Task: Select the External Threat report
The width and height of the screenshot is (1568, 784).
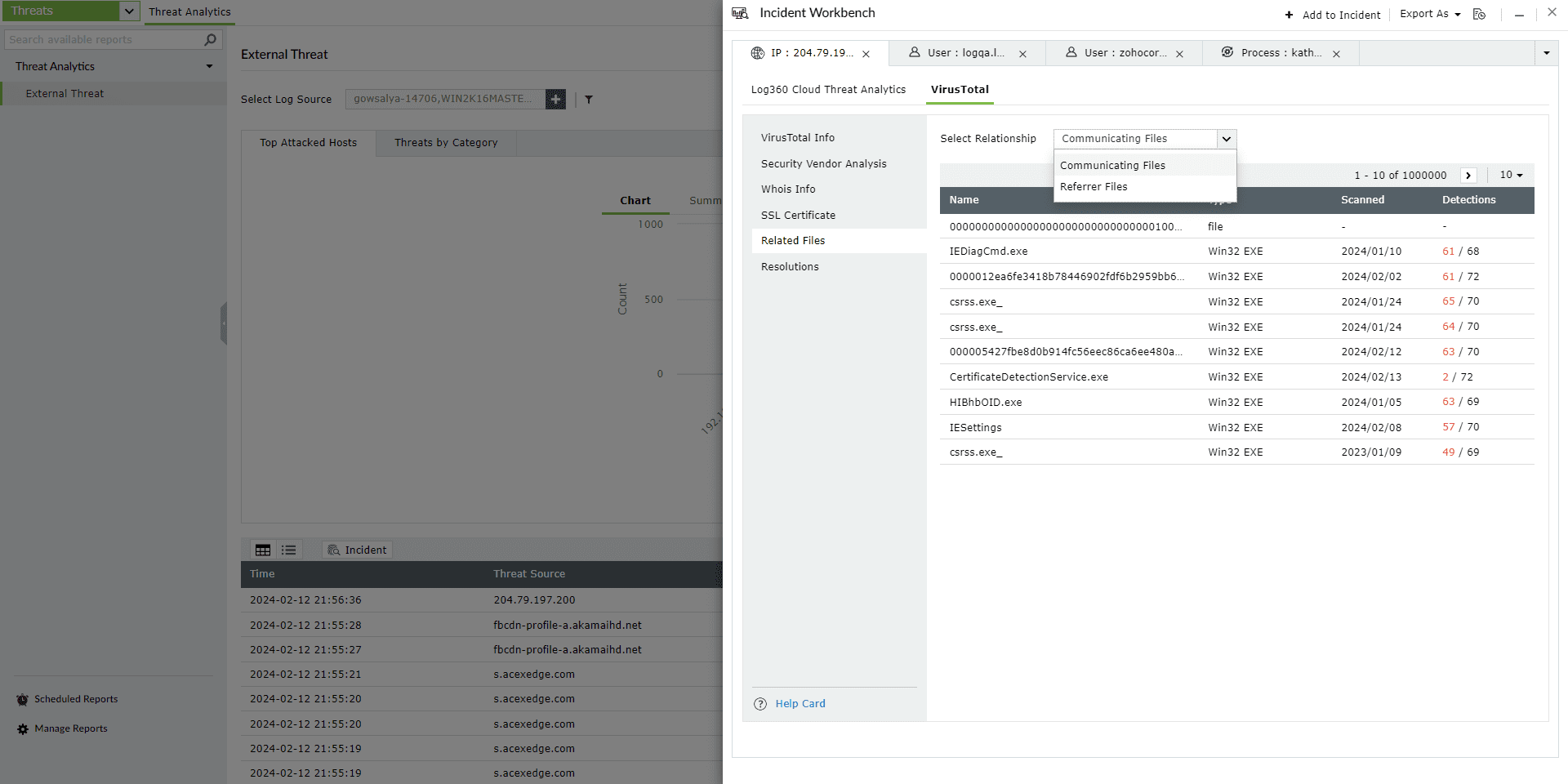Action: (x=114, y=94)
